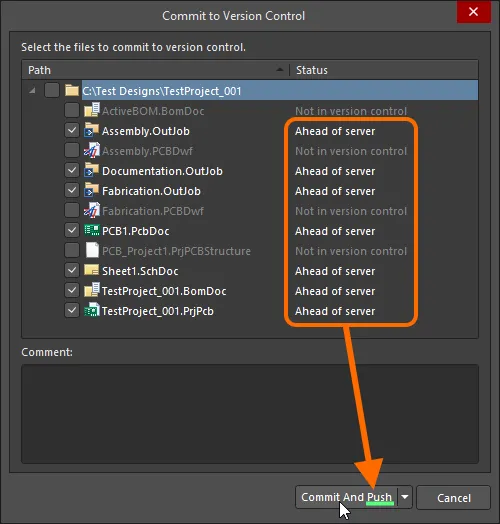Click the Cancel button
500x524 pixels.
point(454,498)
